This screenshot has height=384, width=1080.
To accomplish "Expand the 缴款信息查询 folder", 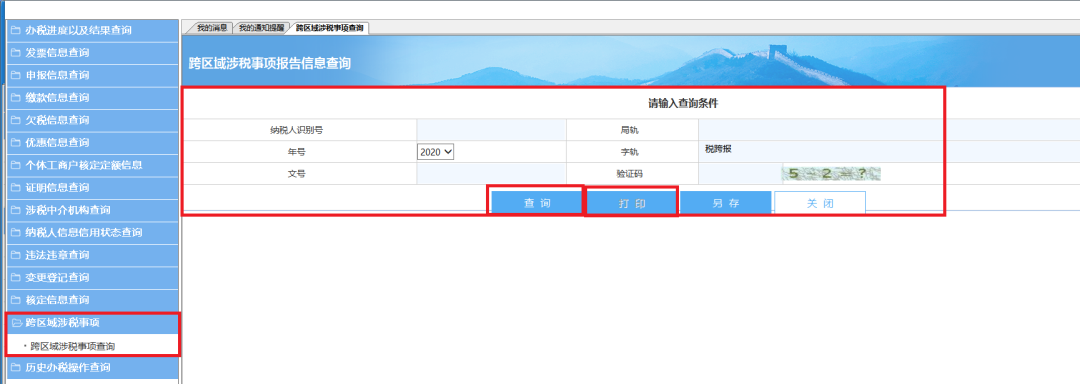I will point(92,98).
